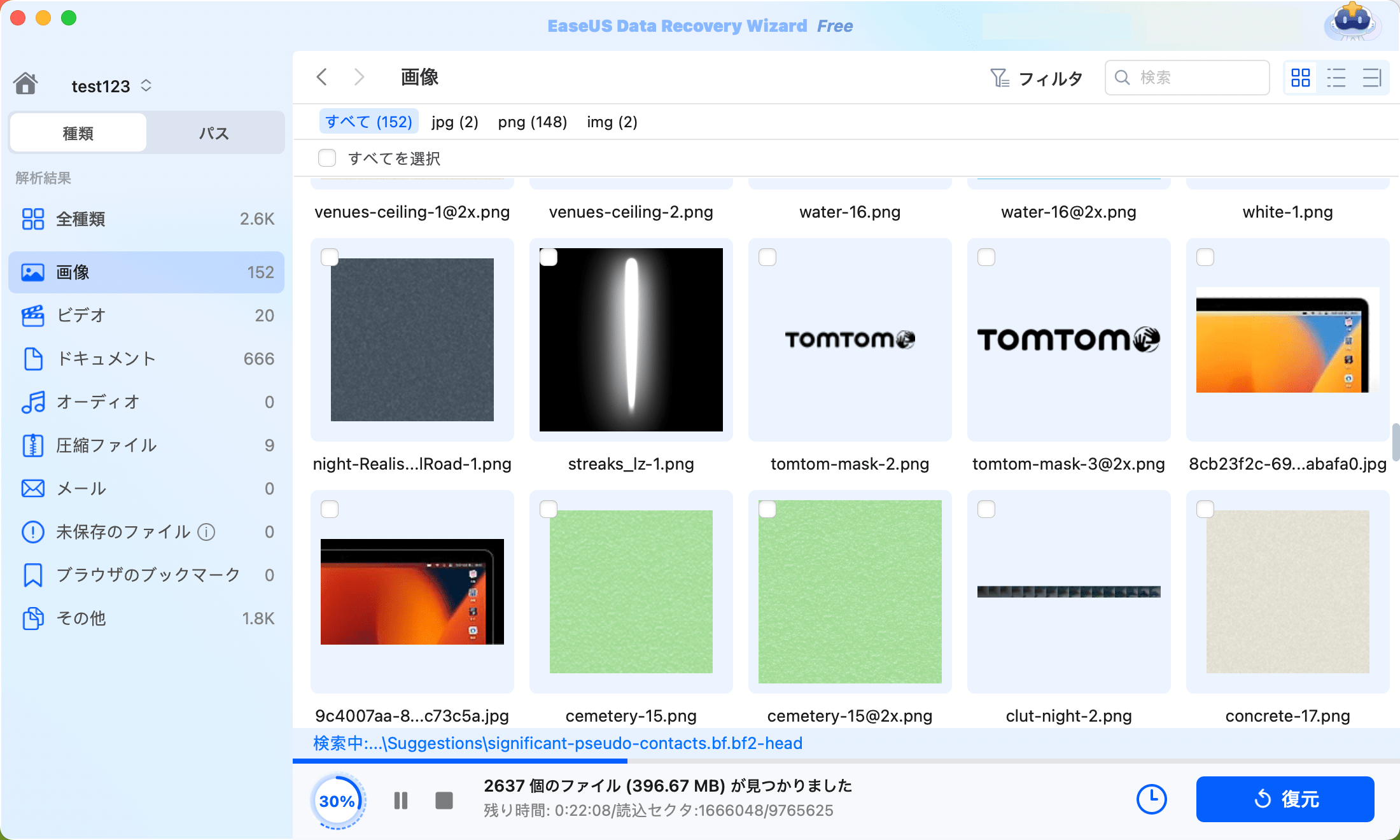The height and width of the screenshot is (840, 1400).
Task: Open ブラウザのブックマーク category icon
Action: [32, 575]
